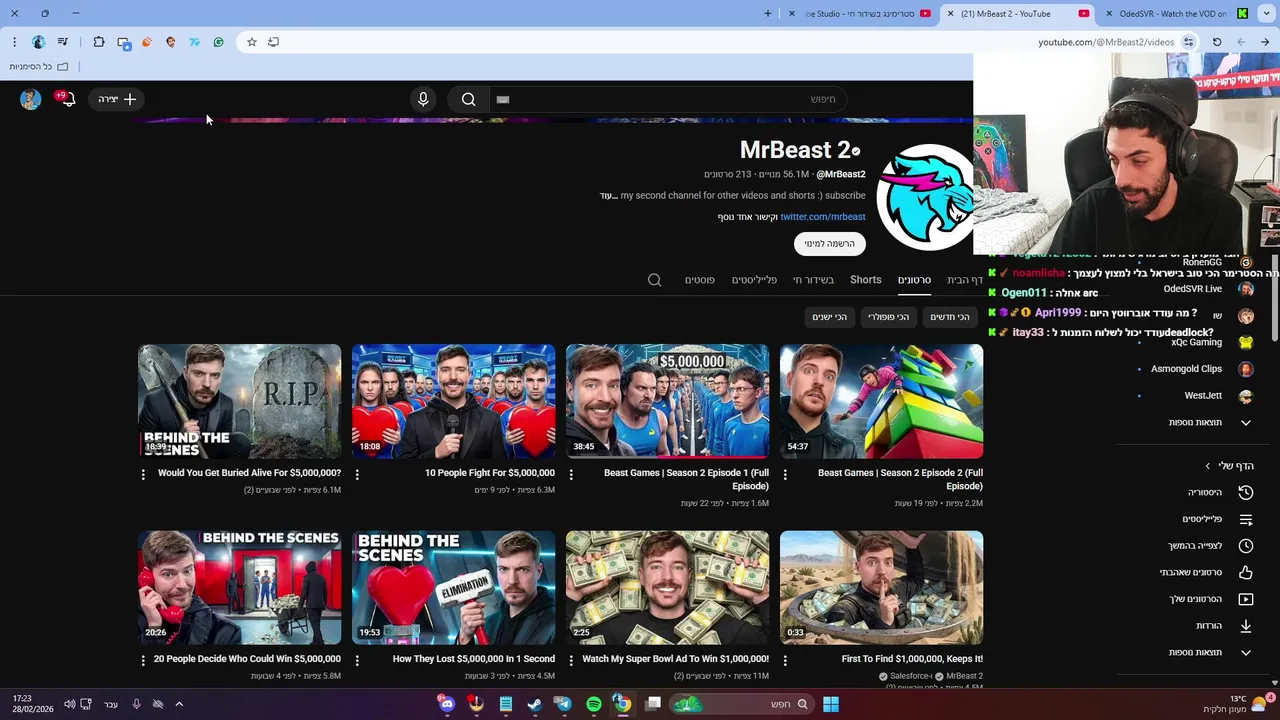
Task: Open the 'הדף שלי' sidebar section chevron
Action: pos(1207,466)
